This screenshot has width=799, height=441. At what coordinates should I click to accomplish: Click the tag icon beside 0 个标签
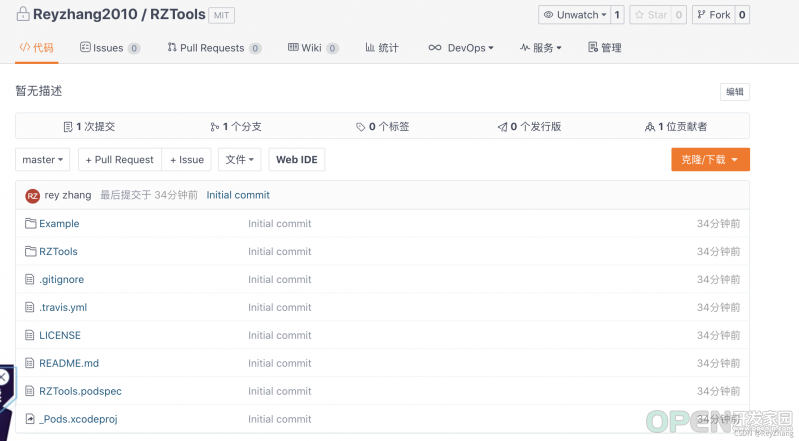tap(360, 127)
